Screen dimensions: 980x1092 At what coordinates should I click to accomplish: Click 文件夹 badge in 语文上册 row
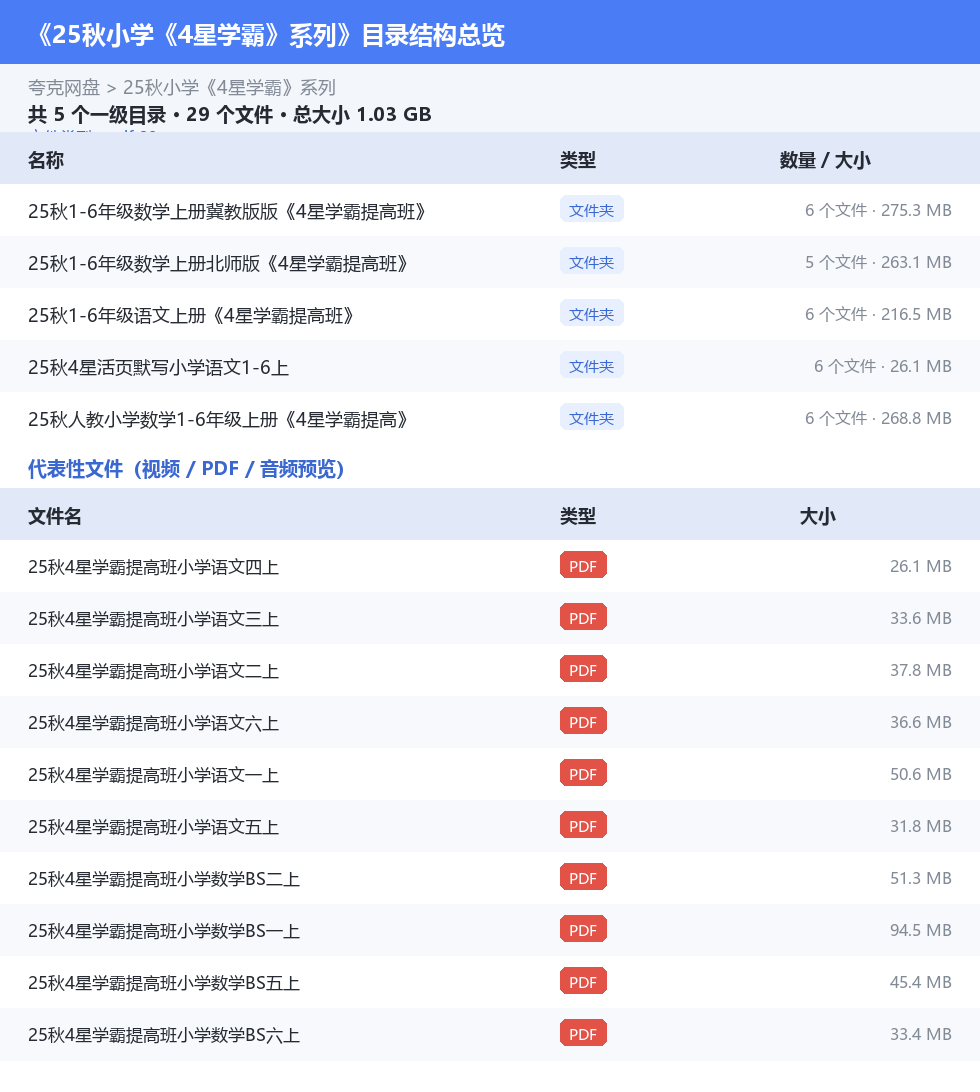(x=591, y=314)
